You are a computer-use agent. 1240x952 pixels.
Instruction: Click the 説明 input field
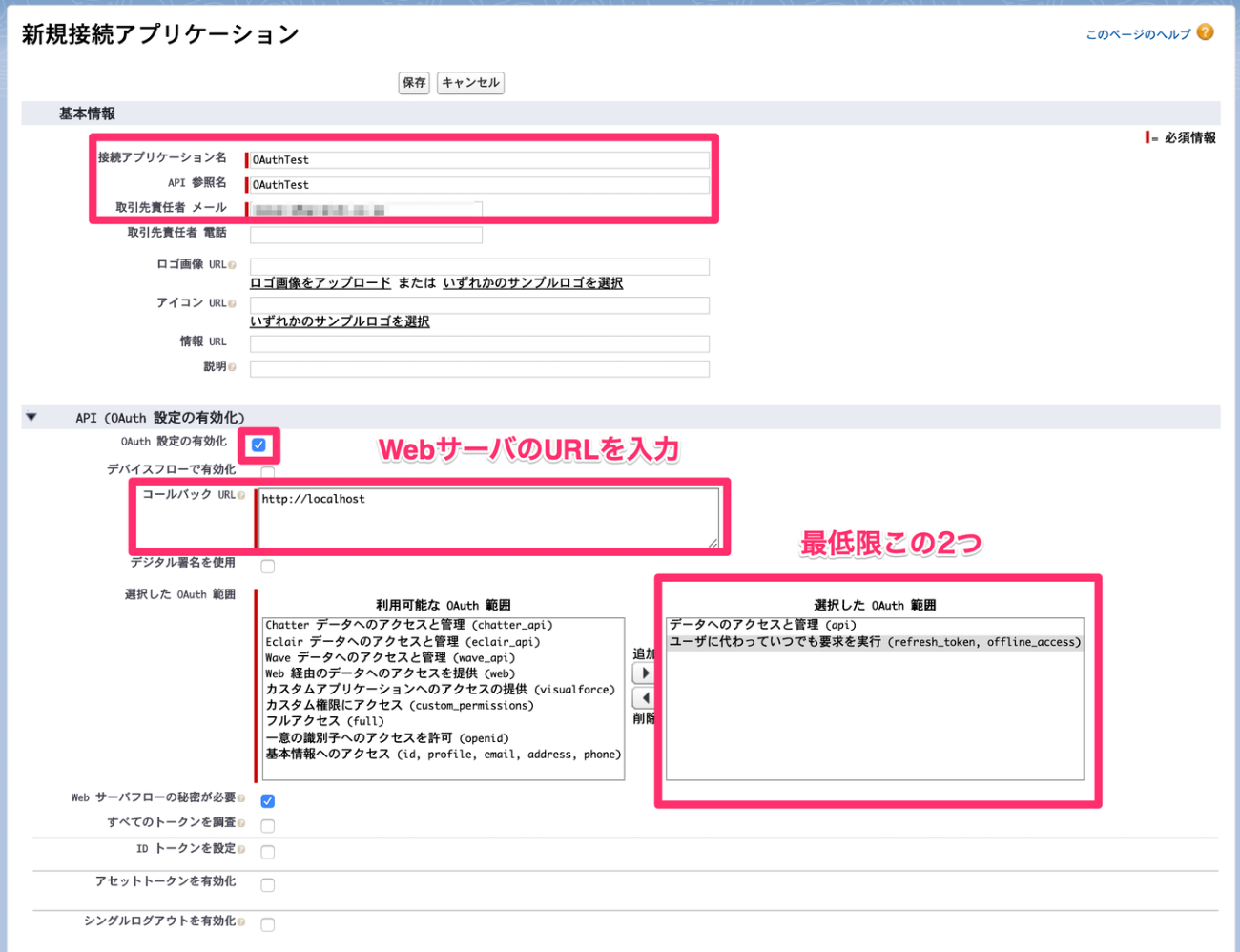tap(480, 369)
